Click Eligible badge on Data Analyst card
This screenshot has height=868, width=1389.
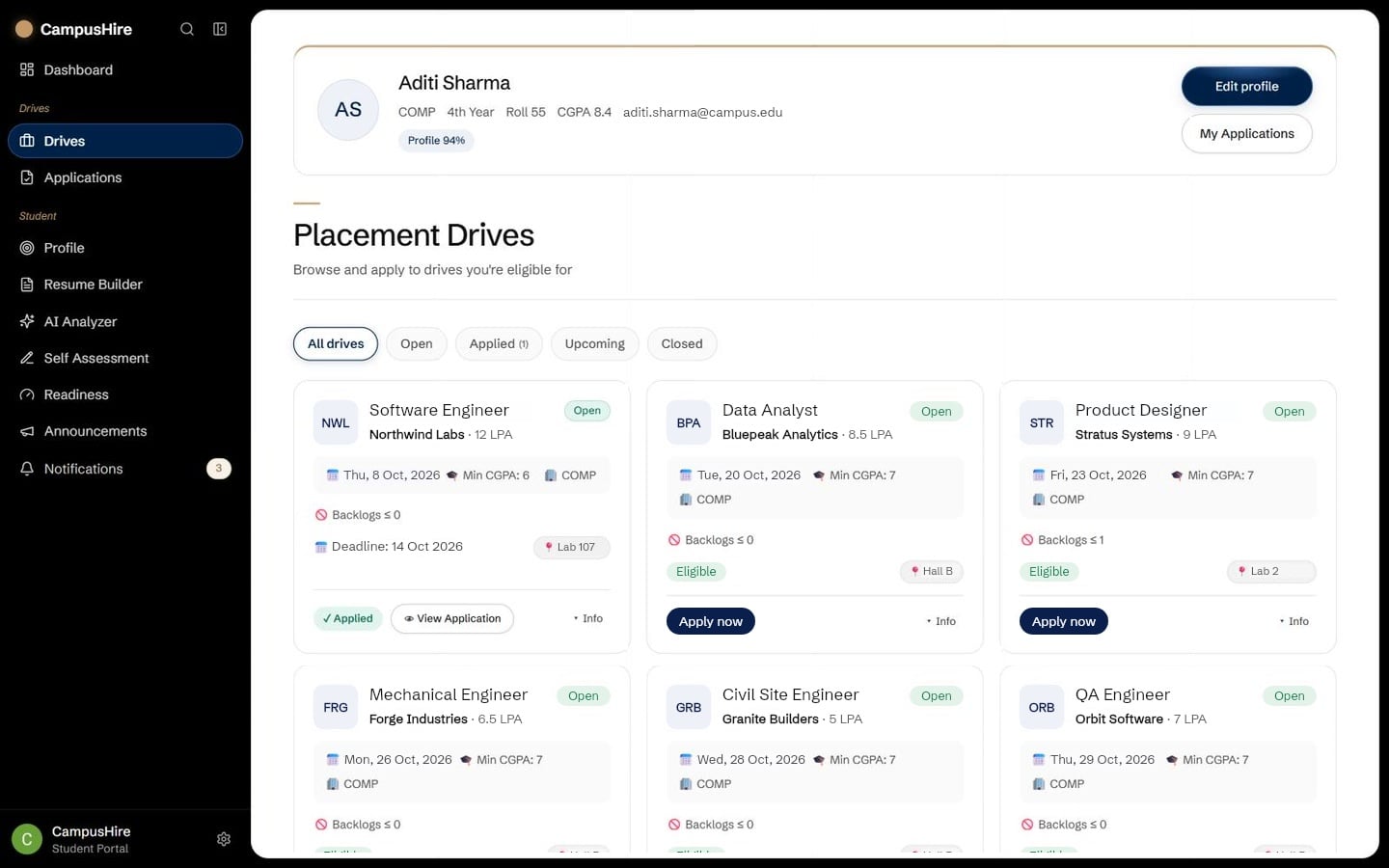(696, 572)
